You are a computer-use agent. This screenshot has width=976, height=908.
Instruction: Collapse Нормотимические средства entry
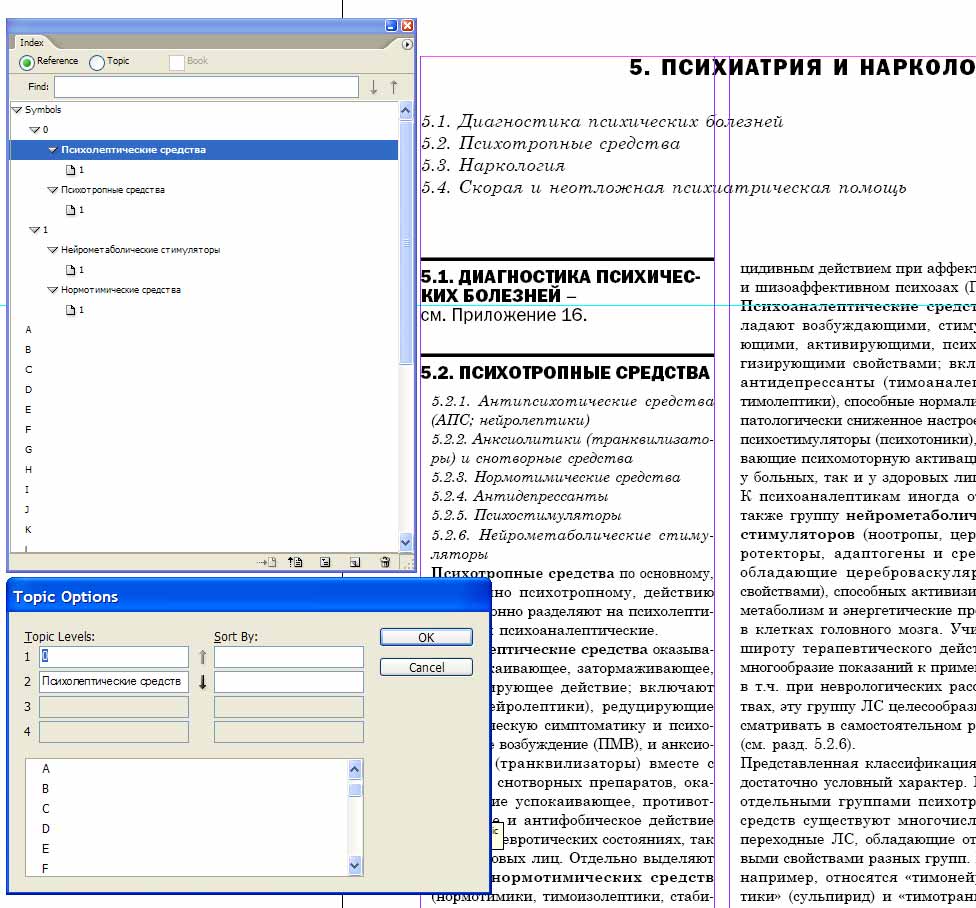(53, 289)
